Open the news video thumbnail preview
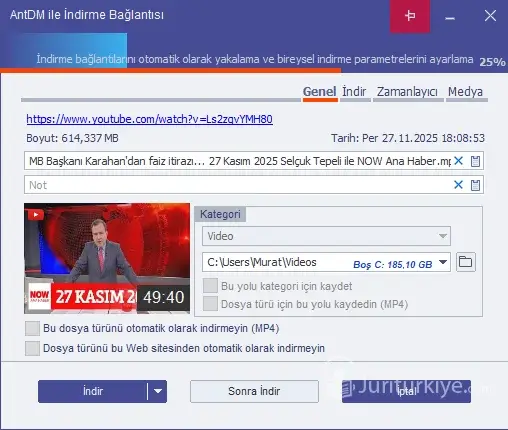Screen dimensions: 508x430 (107, 258)
